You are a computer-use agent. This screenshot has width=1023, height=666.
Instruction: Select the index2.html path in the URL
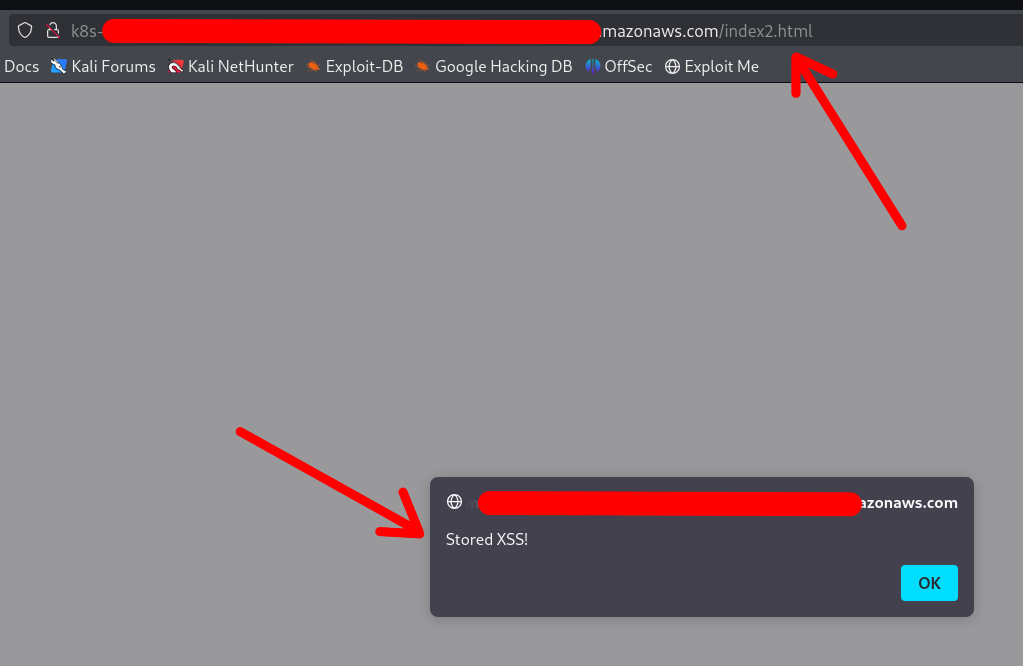coord(766,30)
